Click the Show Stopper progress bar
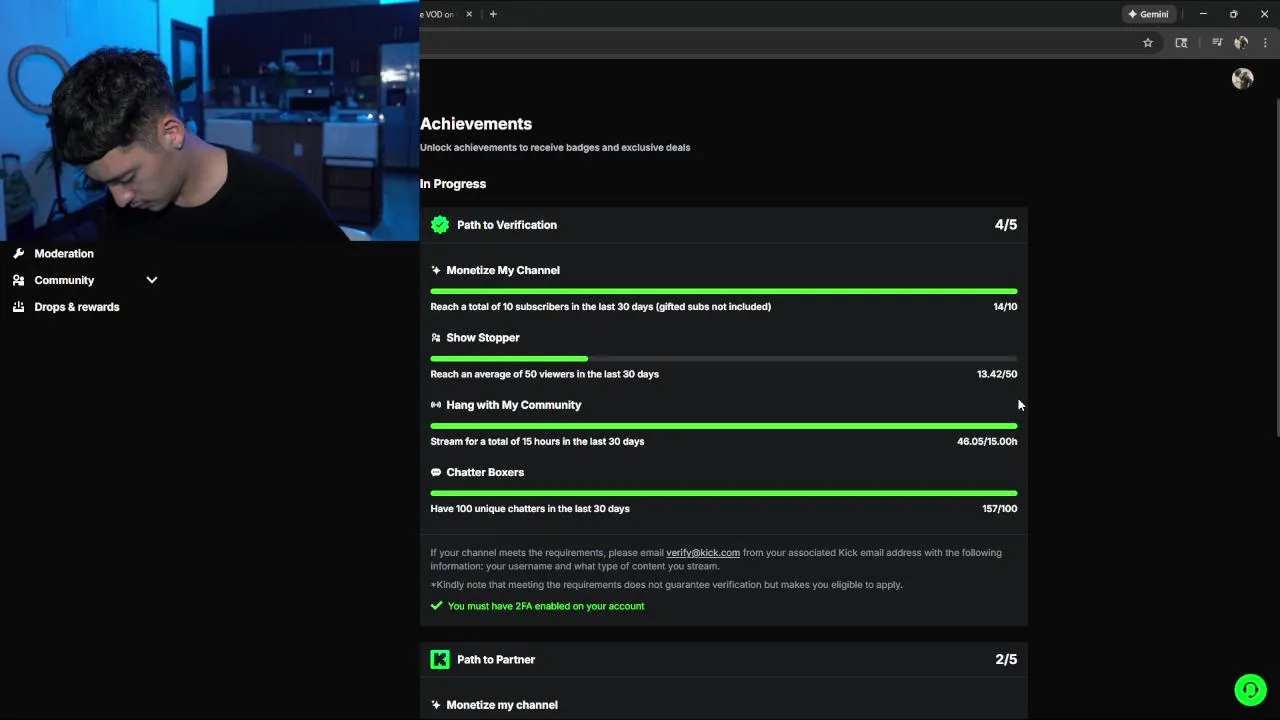Viewport: 1280px width, 720px height. (724, 358)
